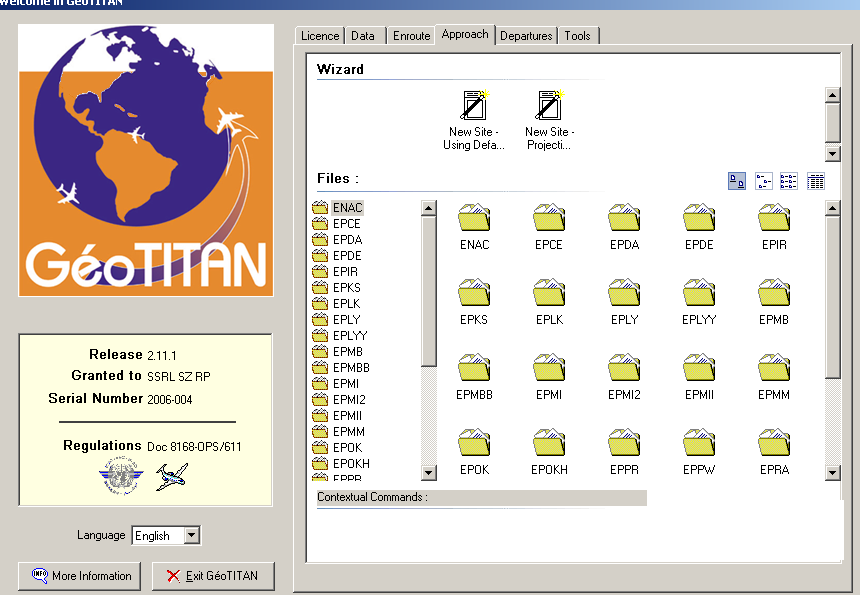This screenshot has width=860, height=595.
Task: Open the EPLY folder icon in grid
Action: 624,292
